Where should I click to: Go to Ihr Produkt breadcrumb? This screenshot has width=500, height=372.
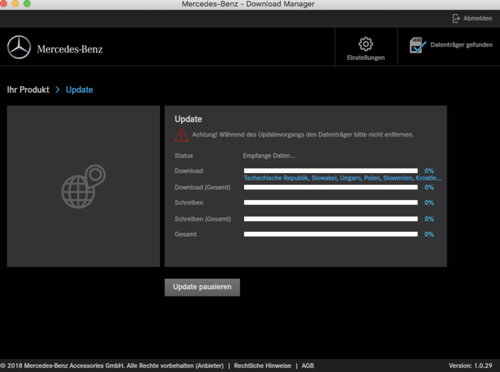click(x=28, y=90)
